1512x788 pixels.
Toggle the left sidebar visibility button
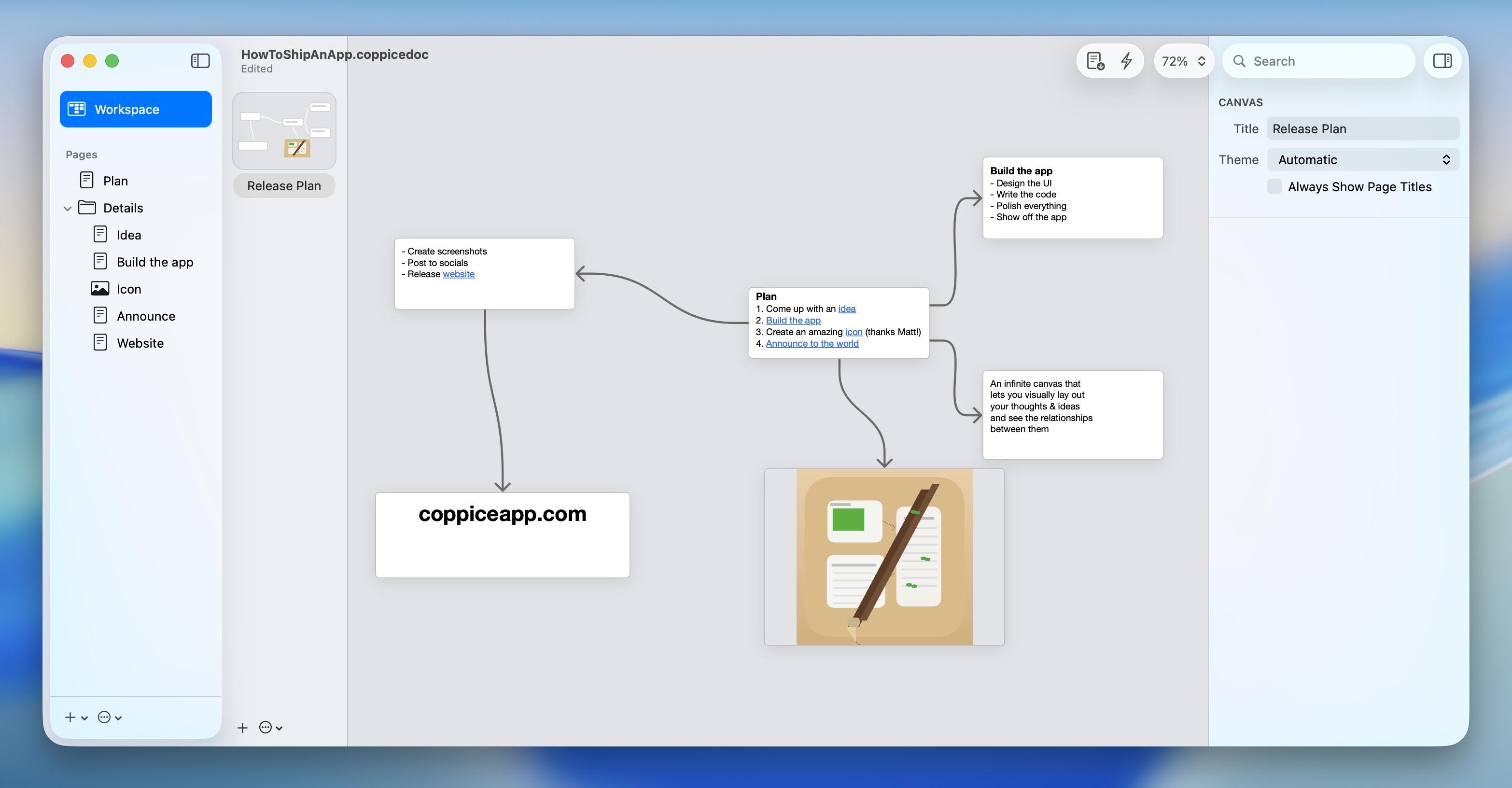[200, 60]
